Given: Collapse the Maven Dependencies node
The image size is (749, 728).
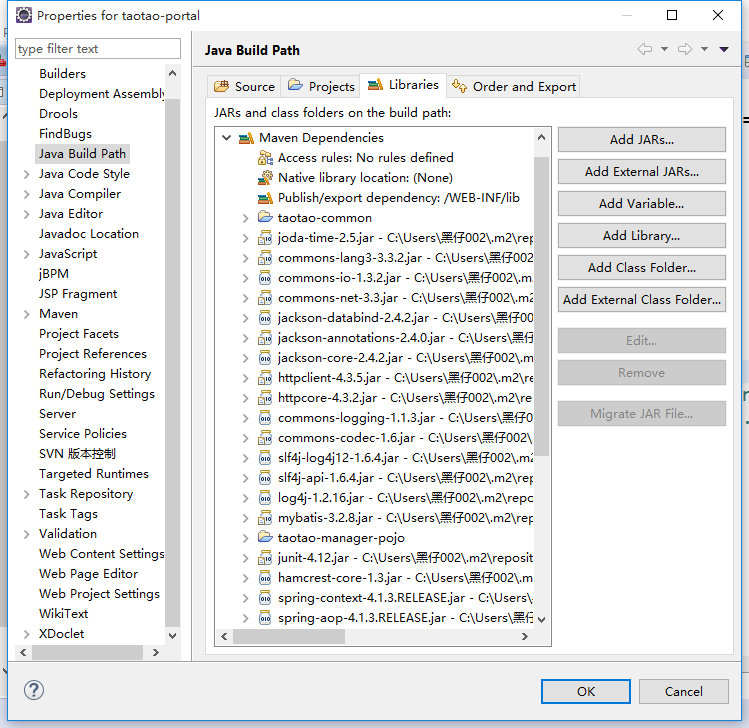Looking at the screenshot, I should pyautogui.click(x=226, y=138).
